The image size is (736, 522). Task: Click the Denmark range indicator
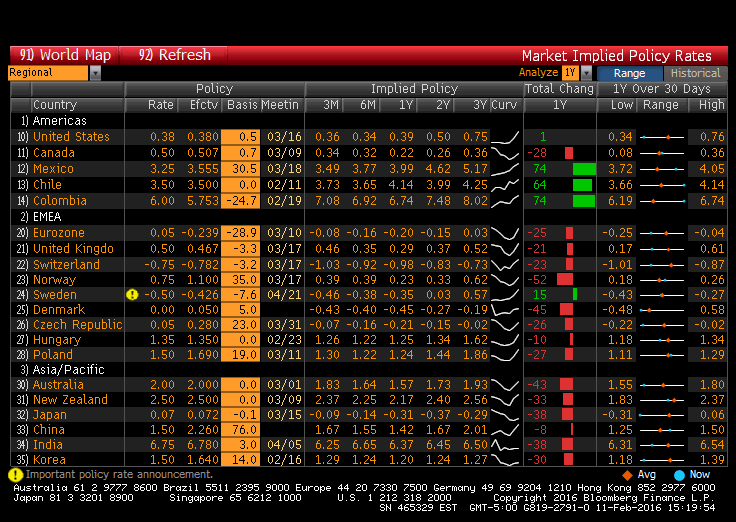click(662, 310)
